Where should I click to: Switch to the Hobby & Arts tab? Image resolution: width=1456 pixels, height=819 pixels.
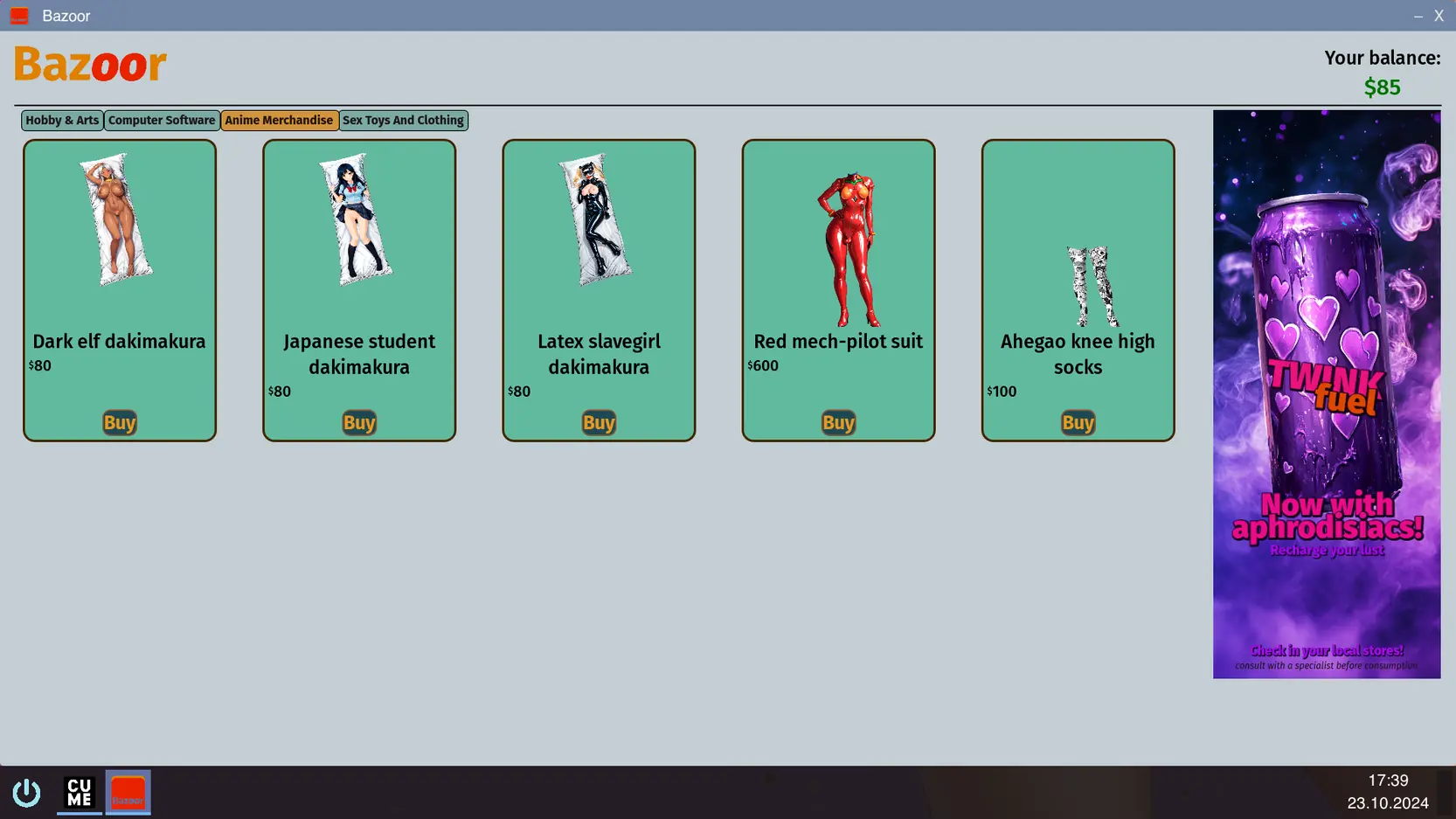(62, 121)
